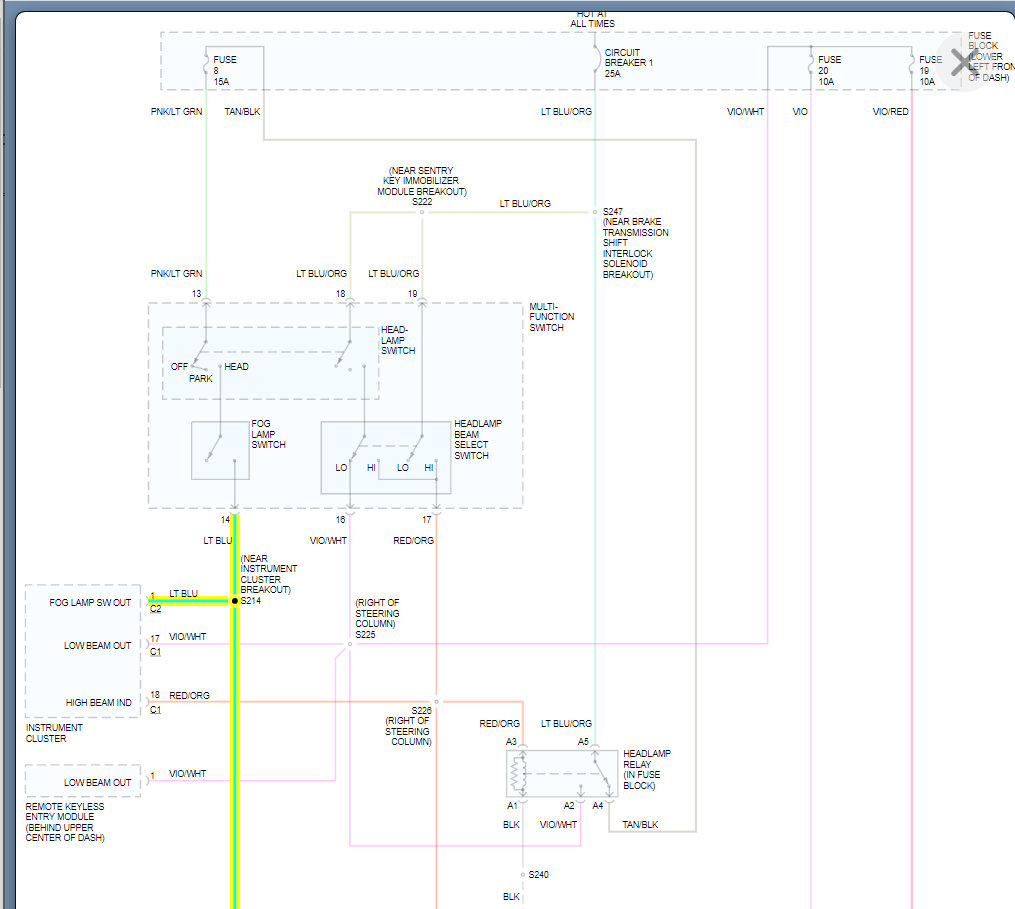Click the highlighted S214 splice dot
1015x909 pixels.
click(235, 601)
